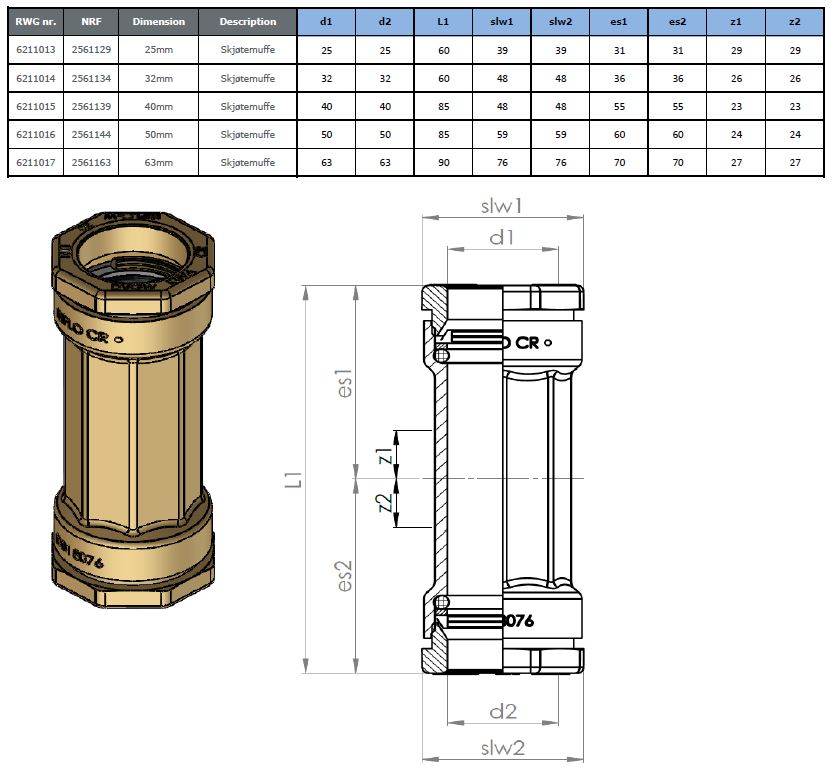Viewport: 835px width, 779px height.
Task: Select RWG number 6211015 cell
Action: click(x=35, y=106)
